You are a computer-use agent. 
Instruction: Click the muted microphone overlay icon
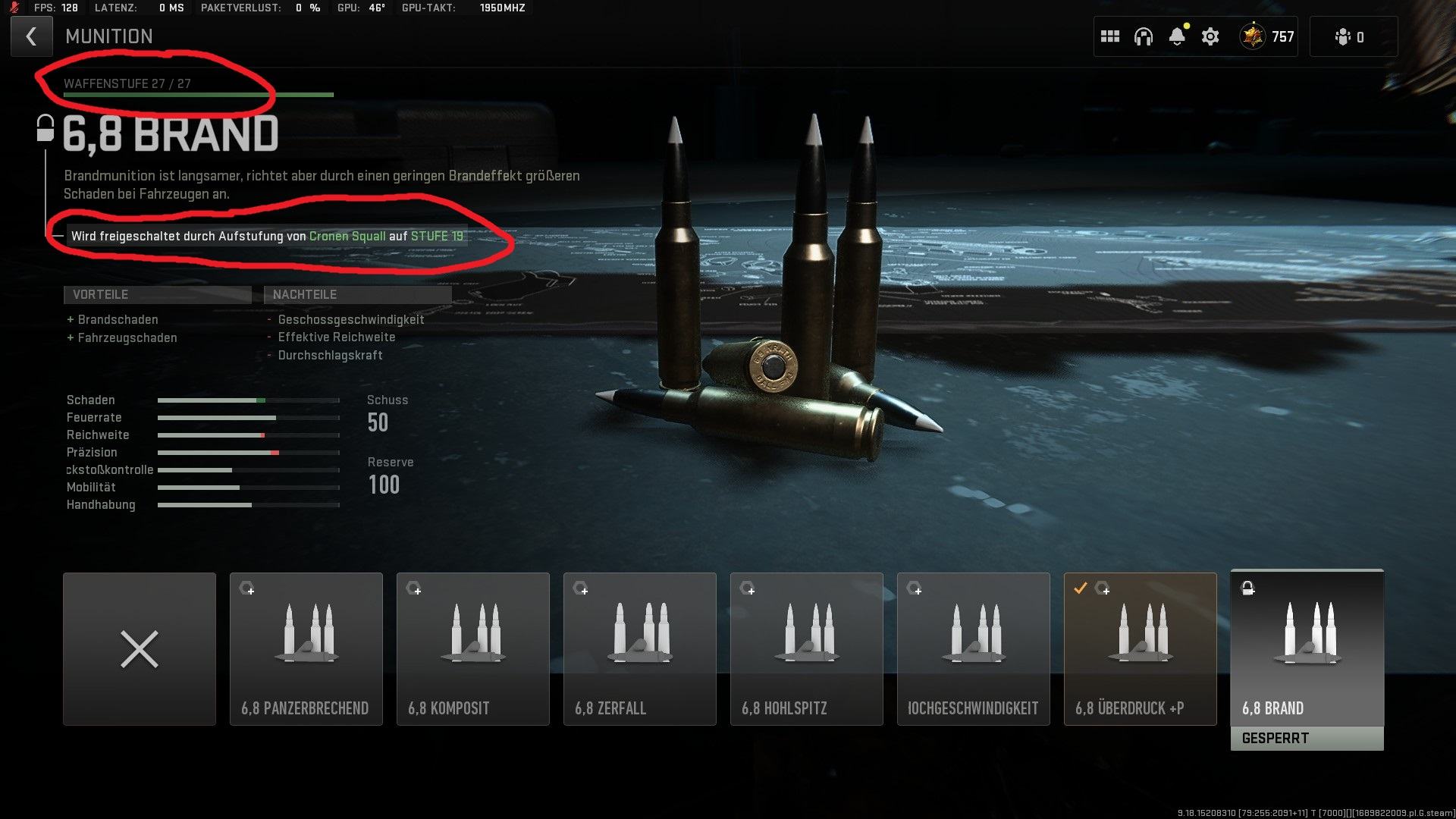[14, 8]
